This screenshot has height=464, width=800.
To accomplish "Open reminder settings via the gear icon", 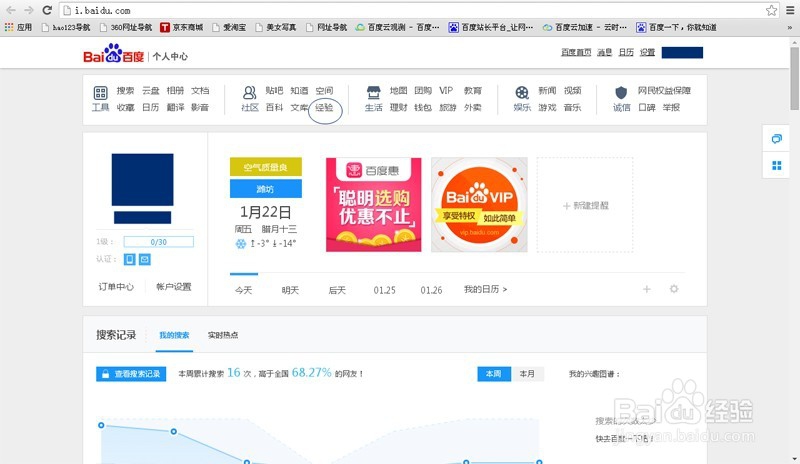I will pyautogui.click(x=674, y=289).
